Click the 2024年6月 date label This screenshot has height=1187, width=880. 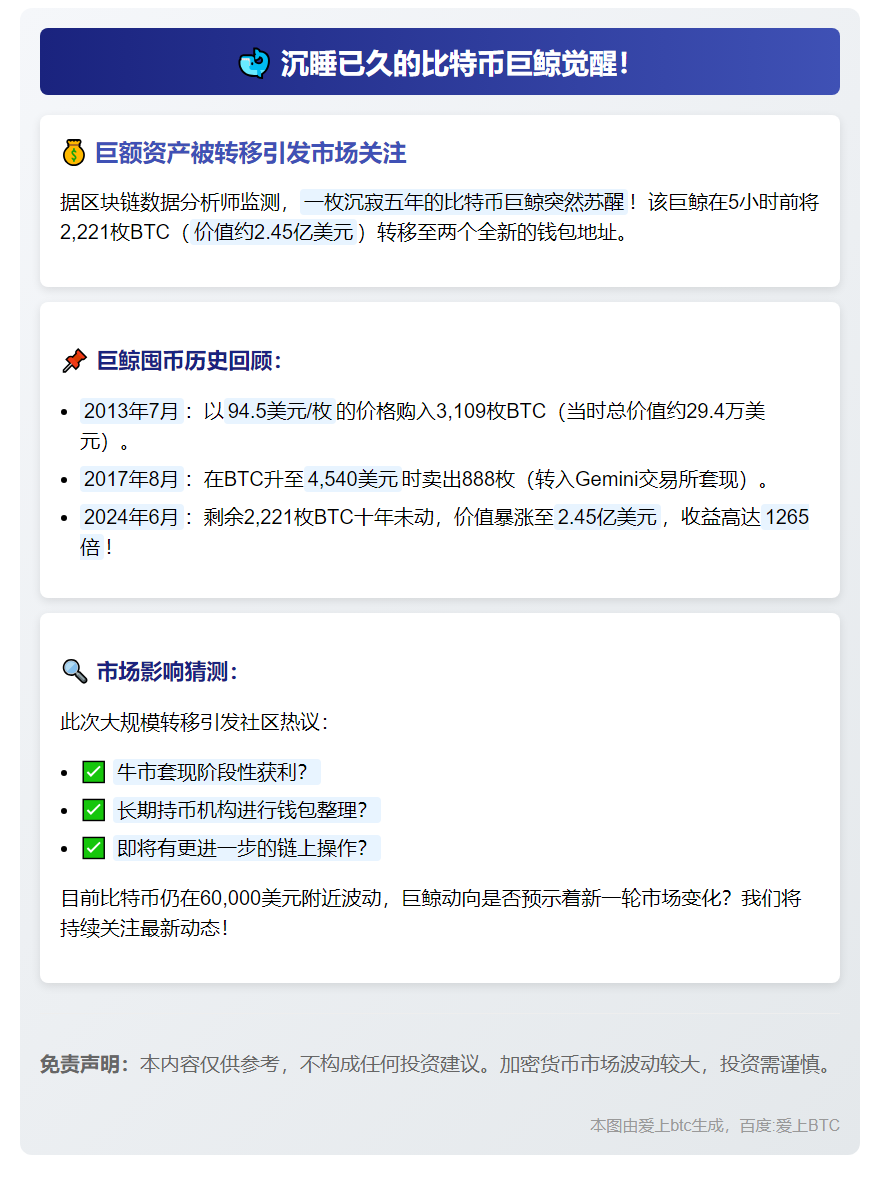point(131,517)
